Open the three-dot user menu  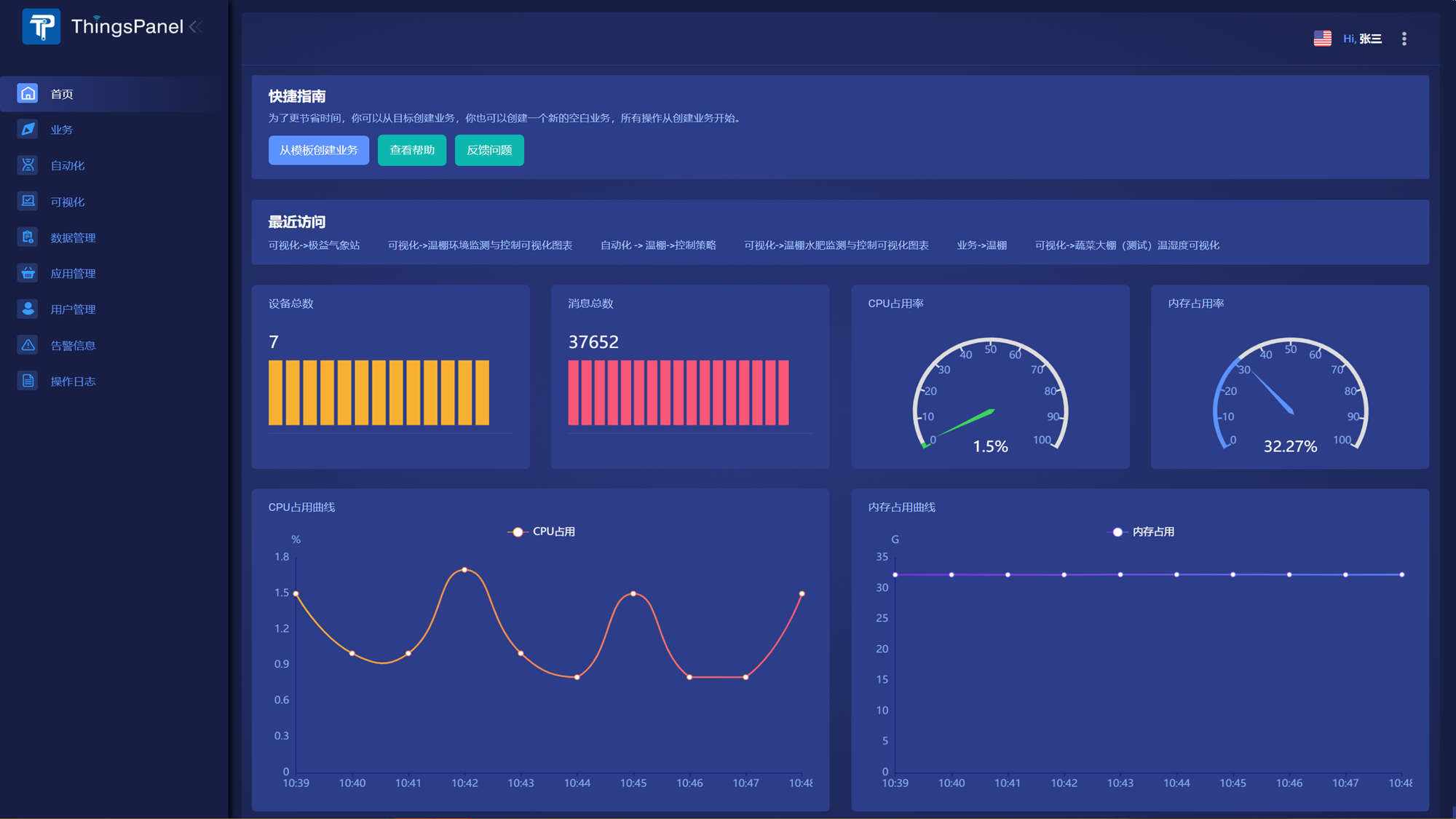click(x=1404, y=39)
